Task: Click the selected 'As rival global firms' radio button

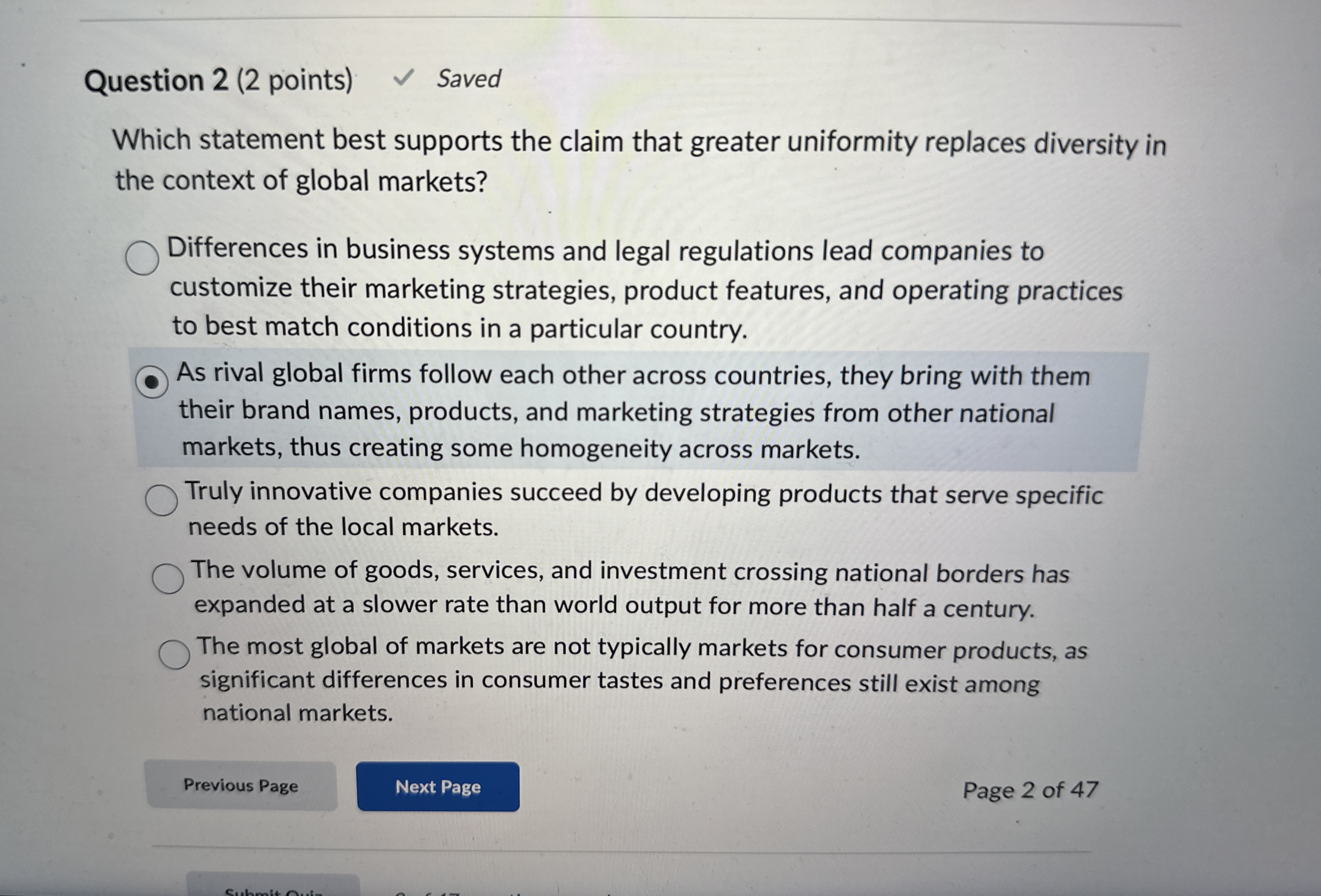Action: 152,381
